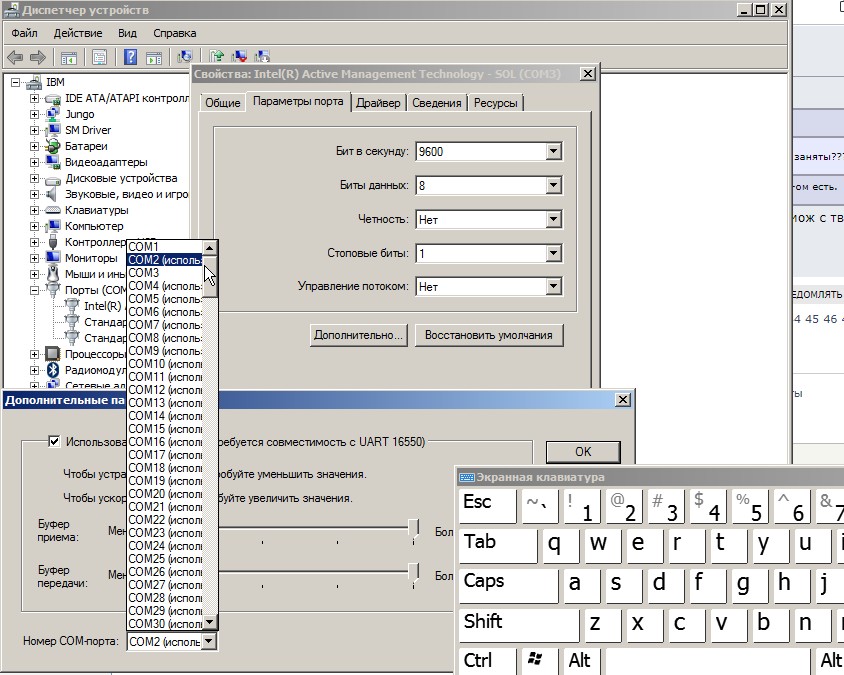Click the COM port list scroll-up arrow

[x=210, y=248]
